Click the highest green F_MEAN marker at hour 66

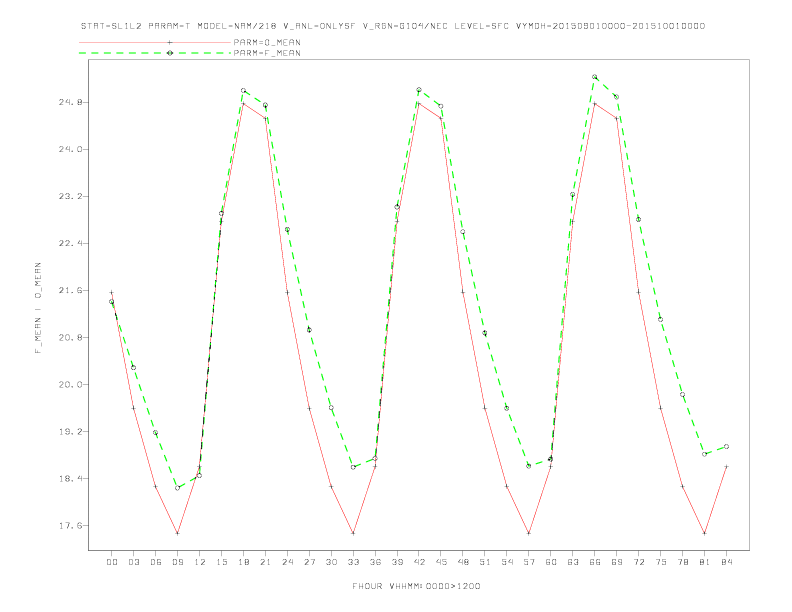coord(595,77)
